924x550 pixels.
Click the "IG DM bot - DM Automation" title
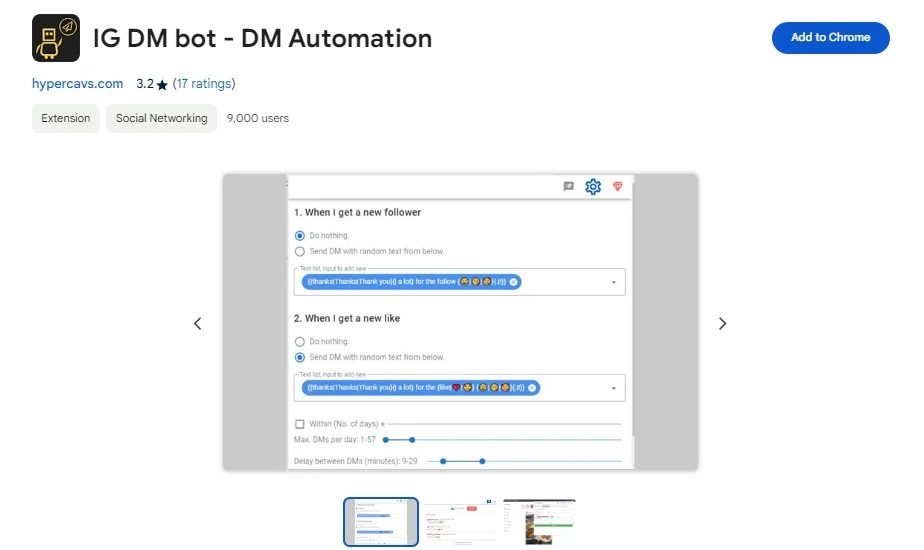(x=262, y=38)
